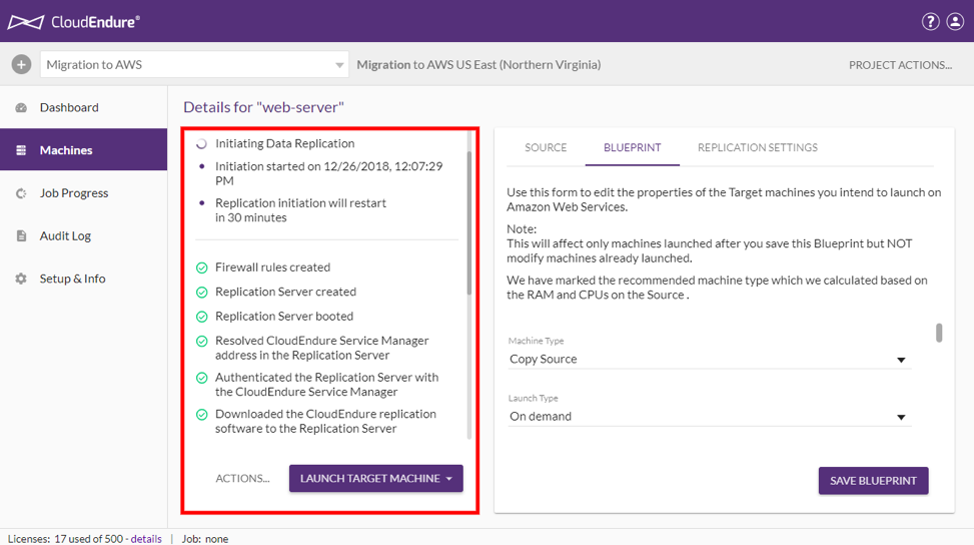Click the Setup & Info gear icon
The image size is (974, 545).
pyautogui.click(x=21, y=279)
